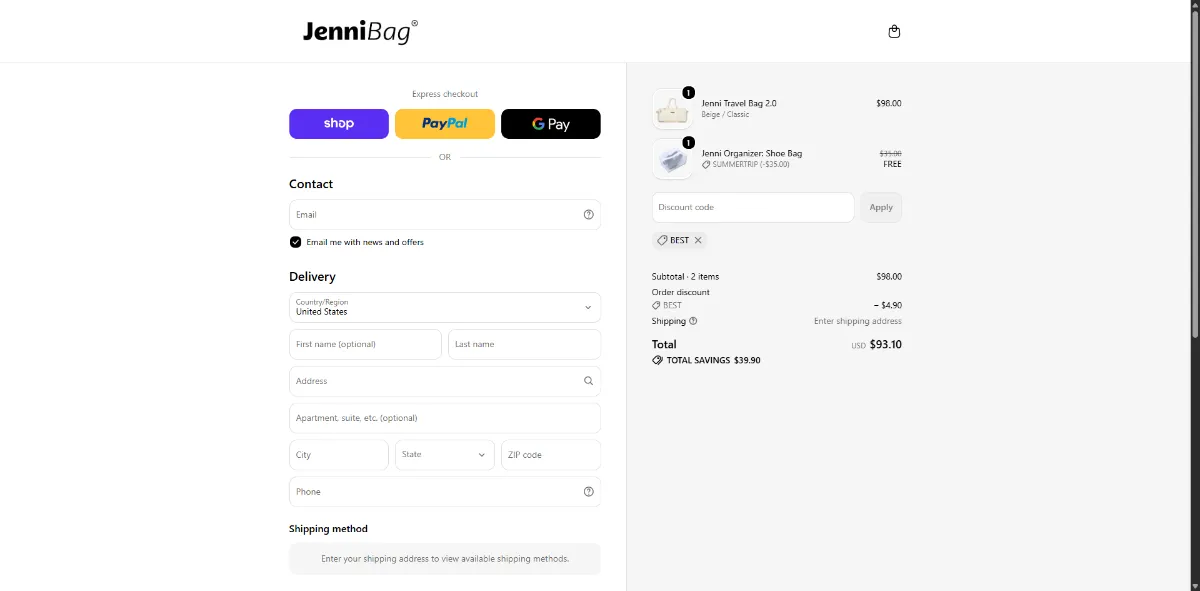The height and width of the screenshot is (591, 1200).
Task: Remove the BEST discount code tag
Action: click(698, 240)
